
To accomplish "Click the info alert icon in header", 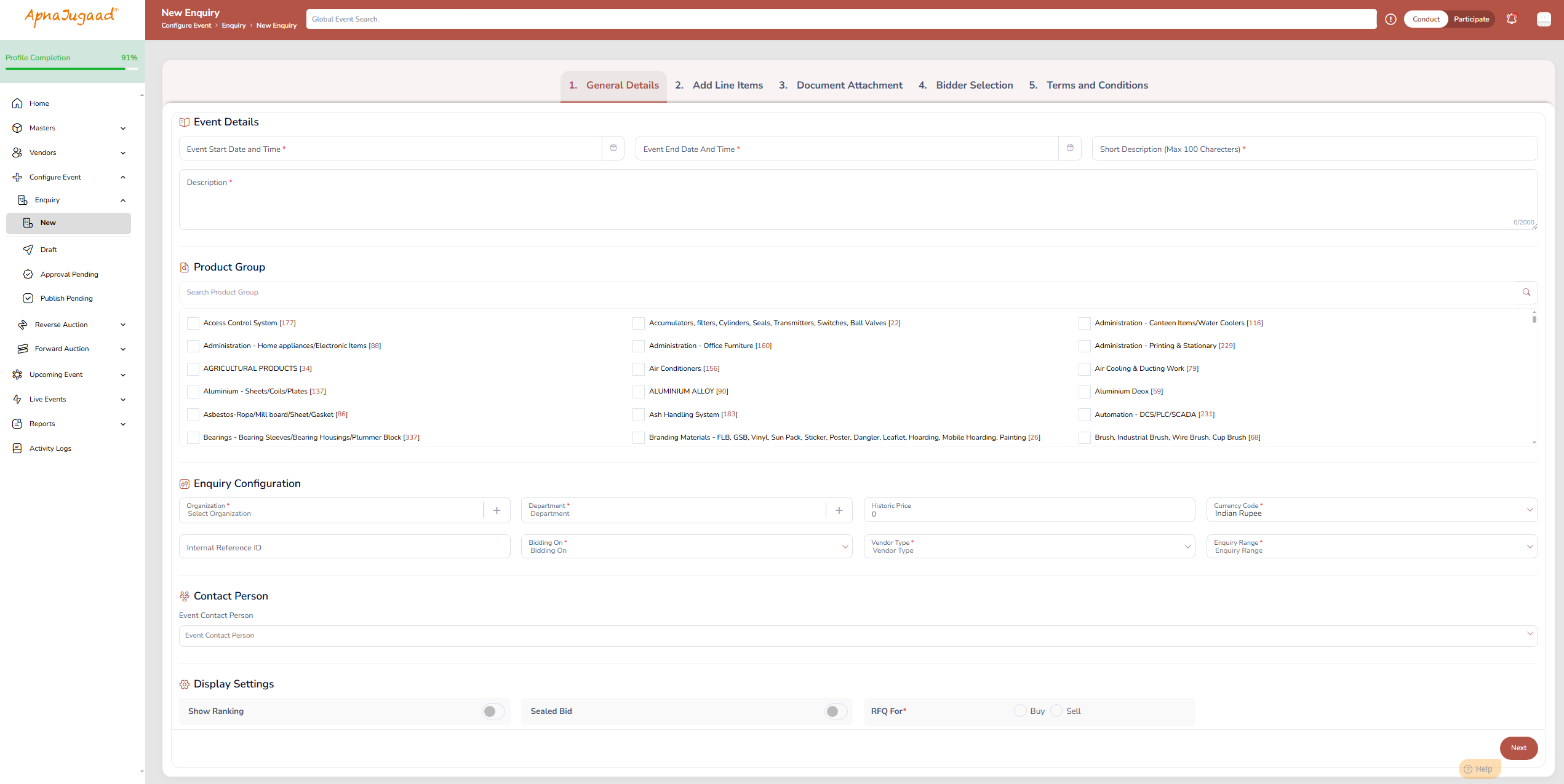I will 1390,19.
